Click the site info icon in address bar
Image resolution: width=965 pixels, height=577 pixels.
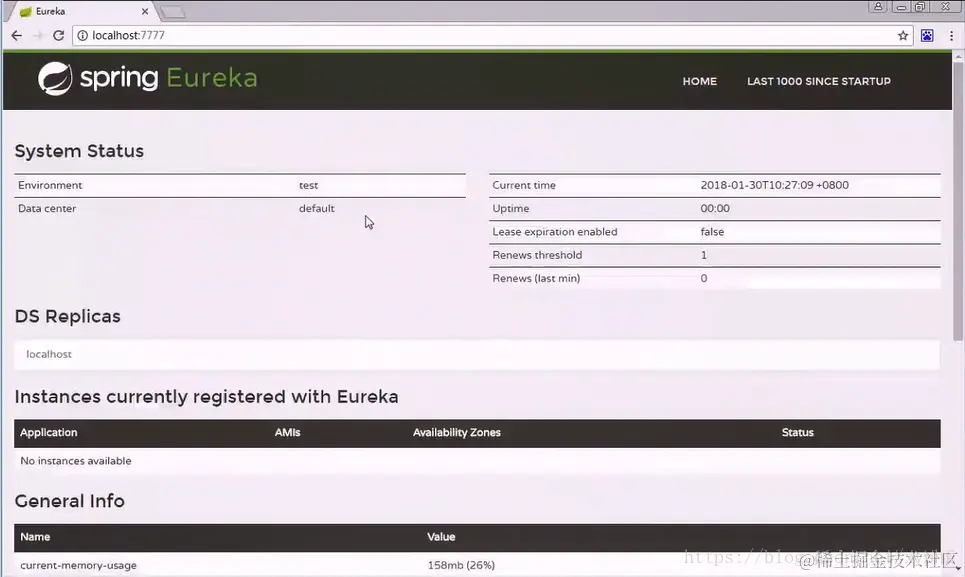(x=82, y=36)
